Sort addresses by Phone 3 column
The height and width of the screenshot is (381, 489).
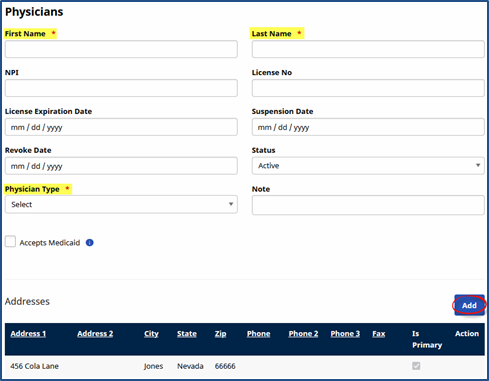[345, 334]
